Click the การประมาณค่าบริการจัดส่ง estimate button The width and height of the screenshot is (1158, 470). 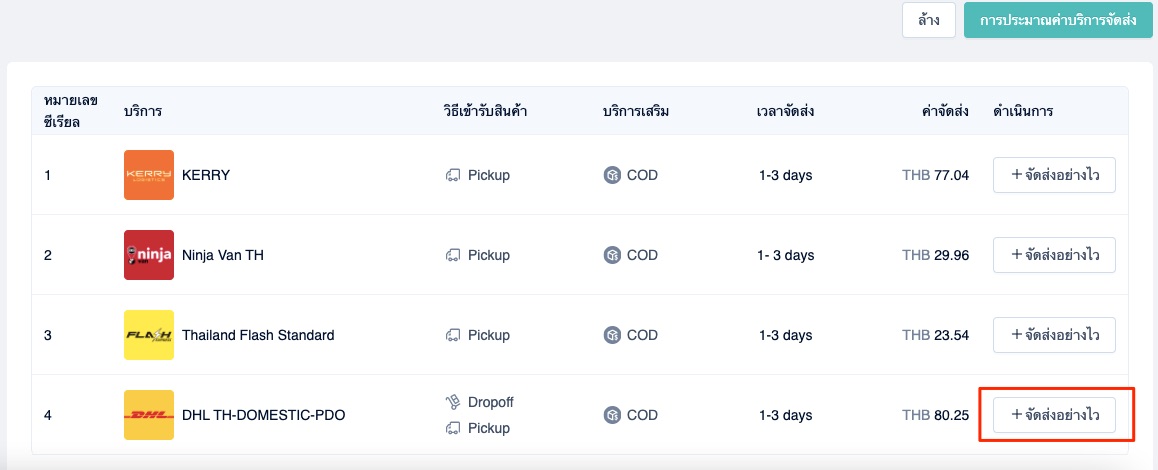pyautogui.click(x=1058, y=20)
